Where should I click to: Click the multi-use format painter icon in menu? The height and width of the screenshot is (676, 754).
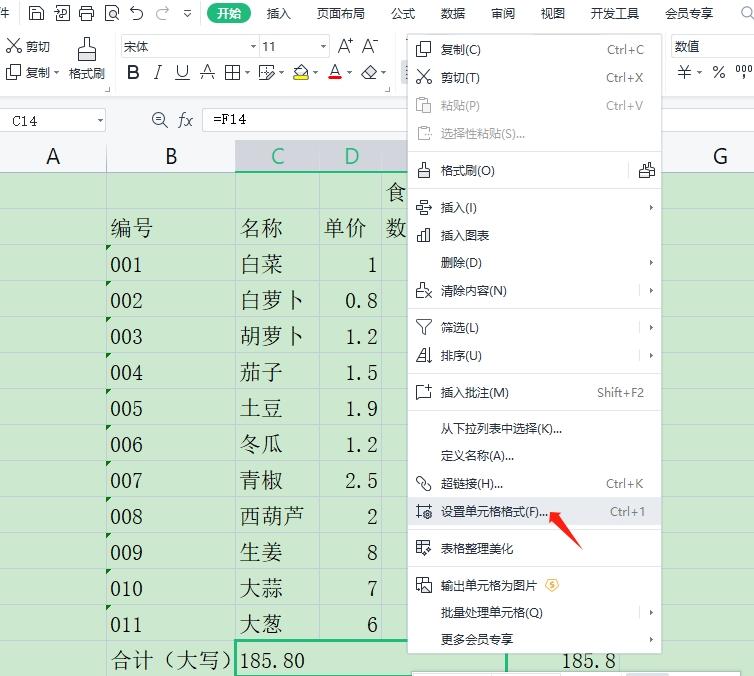click(x=647, y=170)
